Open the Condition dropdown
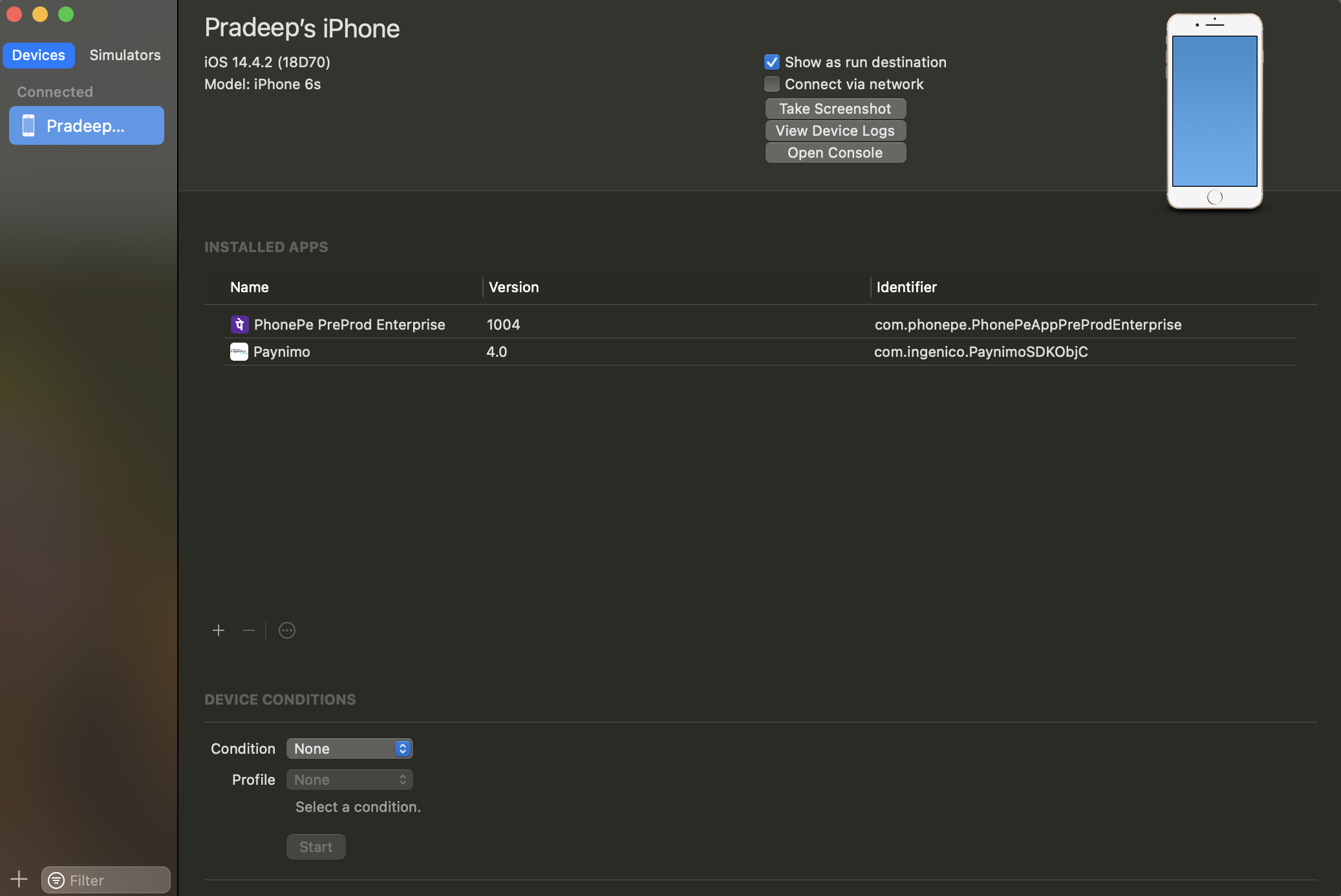1341x896 pixels. [349, 749]
